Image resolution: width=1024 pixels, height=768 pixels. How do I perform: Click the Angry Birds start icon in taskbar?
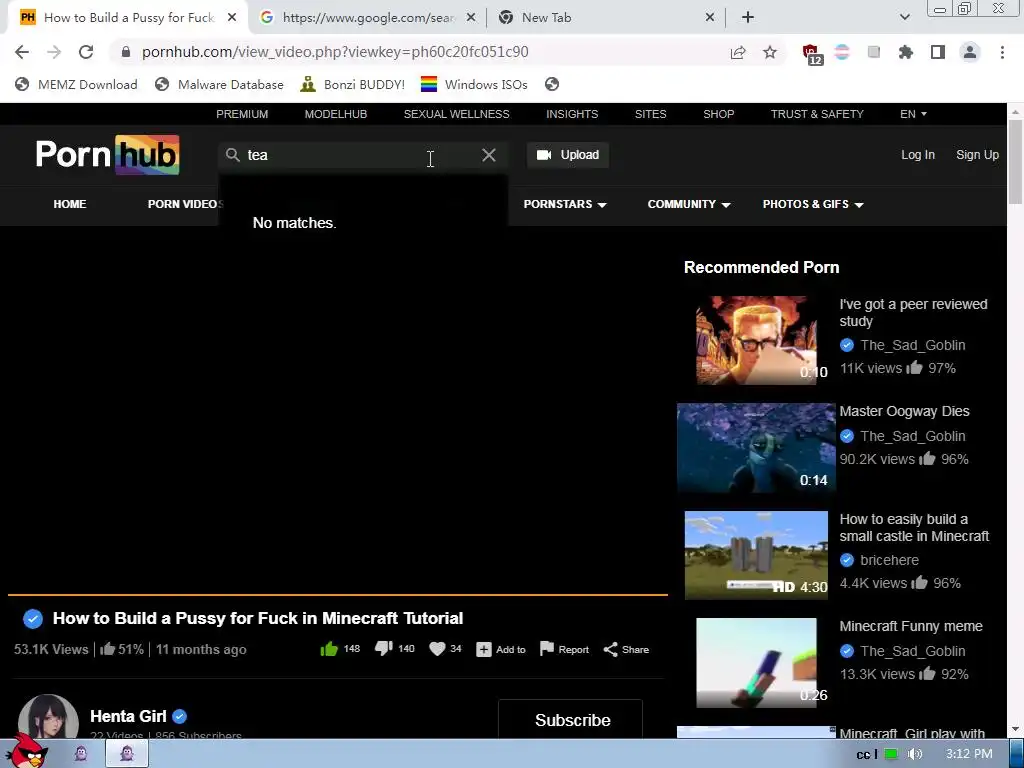click(27, 752)
